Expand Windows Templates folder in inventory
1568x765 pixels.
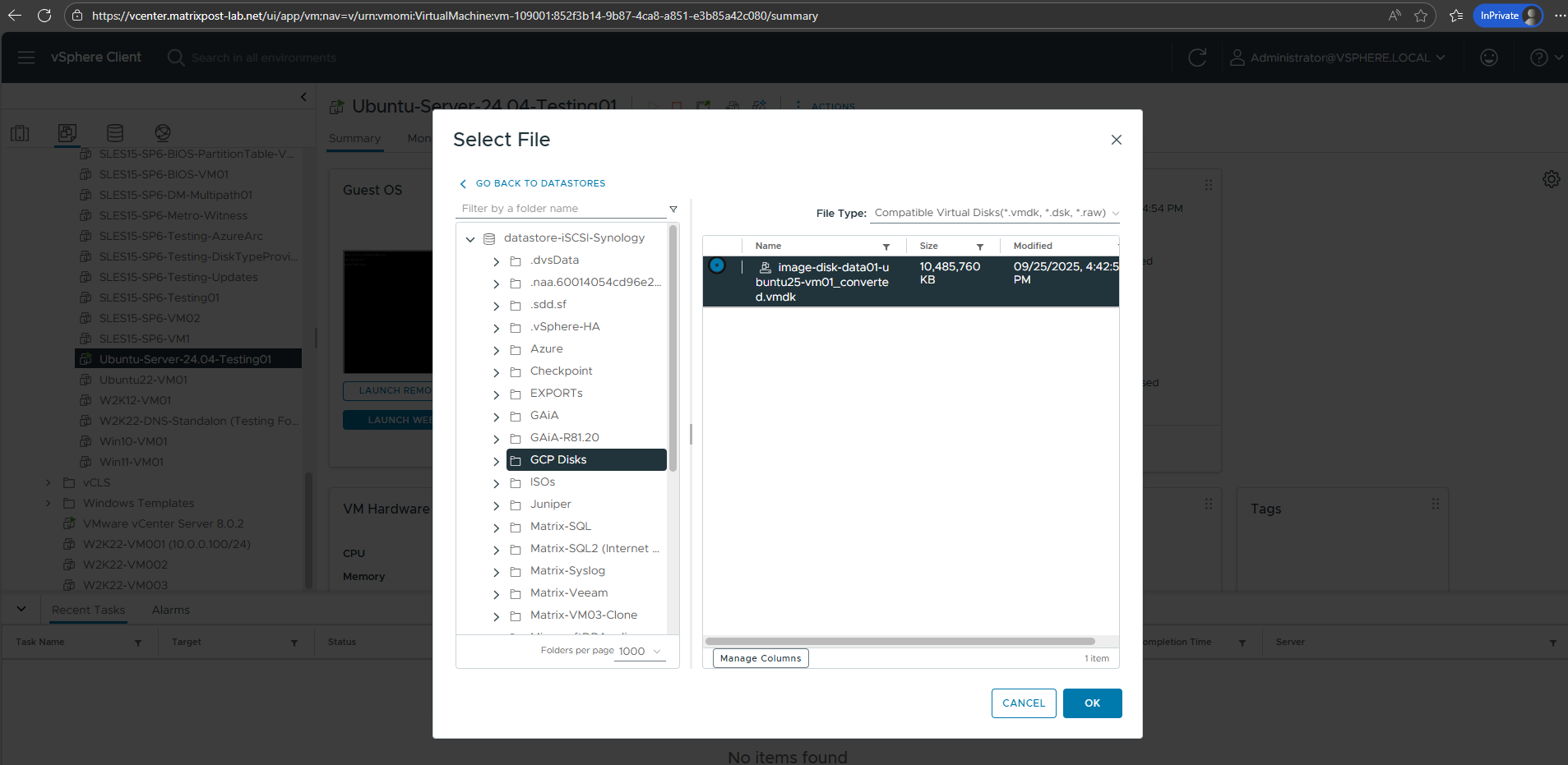49,503
